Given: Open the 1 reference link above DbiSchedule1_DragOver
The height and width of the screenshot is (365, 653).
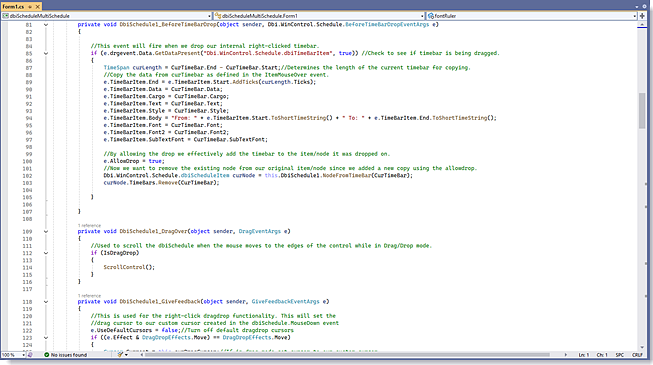Looking at the screenshot, I should point(89,225).
